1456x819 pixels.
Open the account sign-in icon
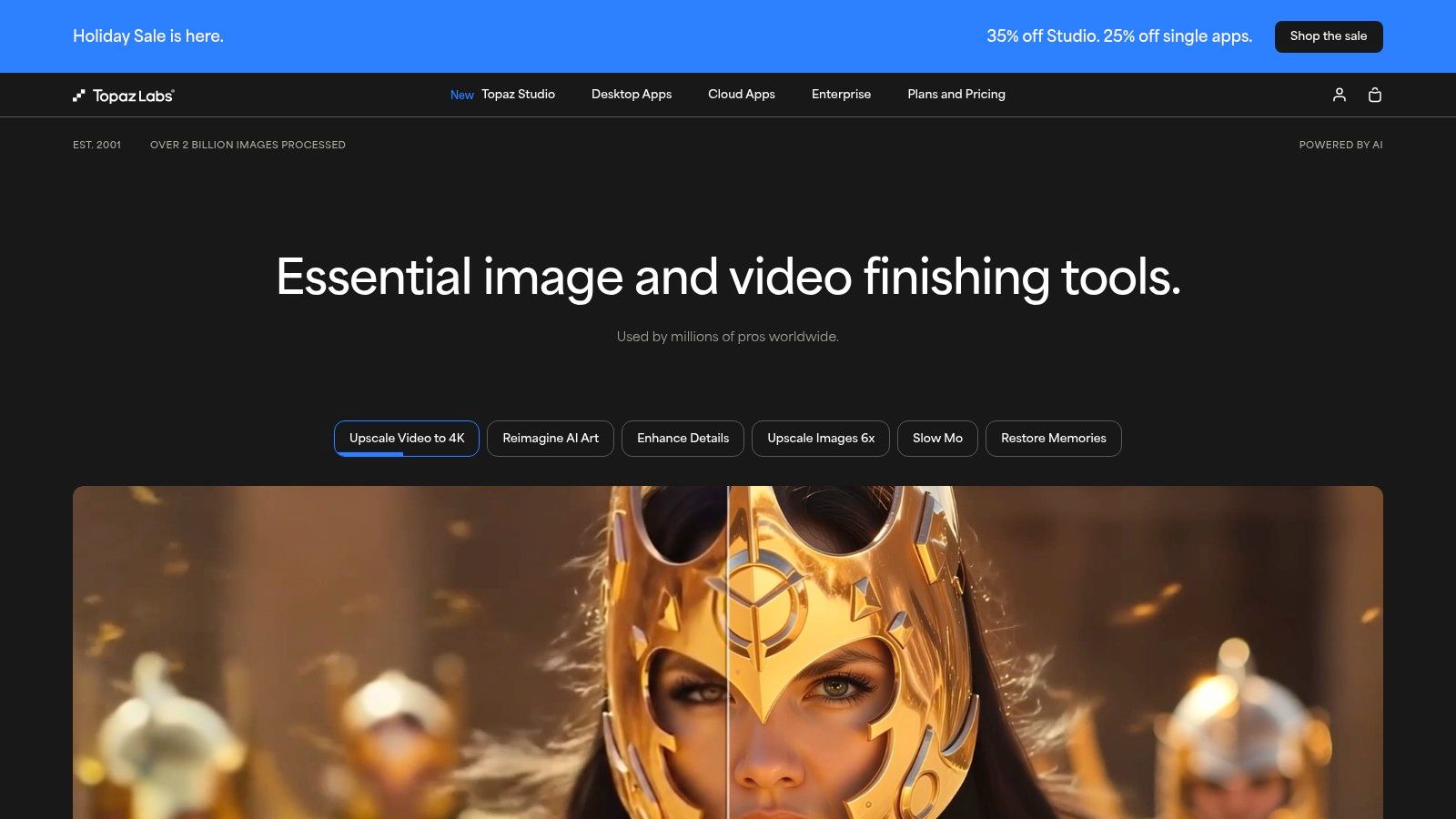coord(1339,95)
